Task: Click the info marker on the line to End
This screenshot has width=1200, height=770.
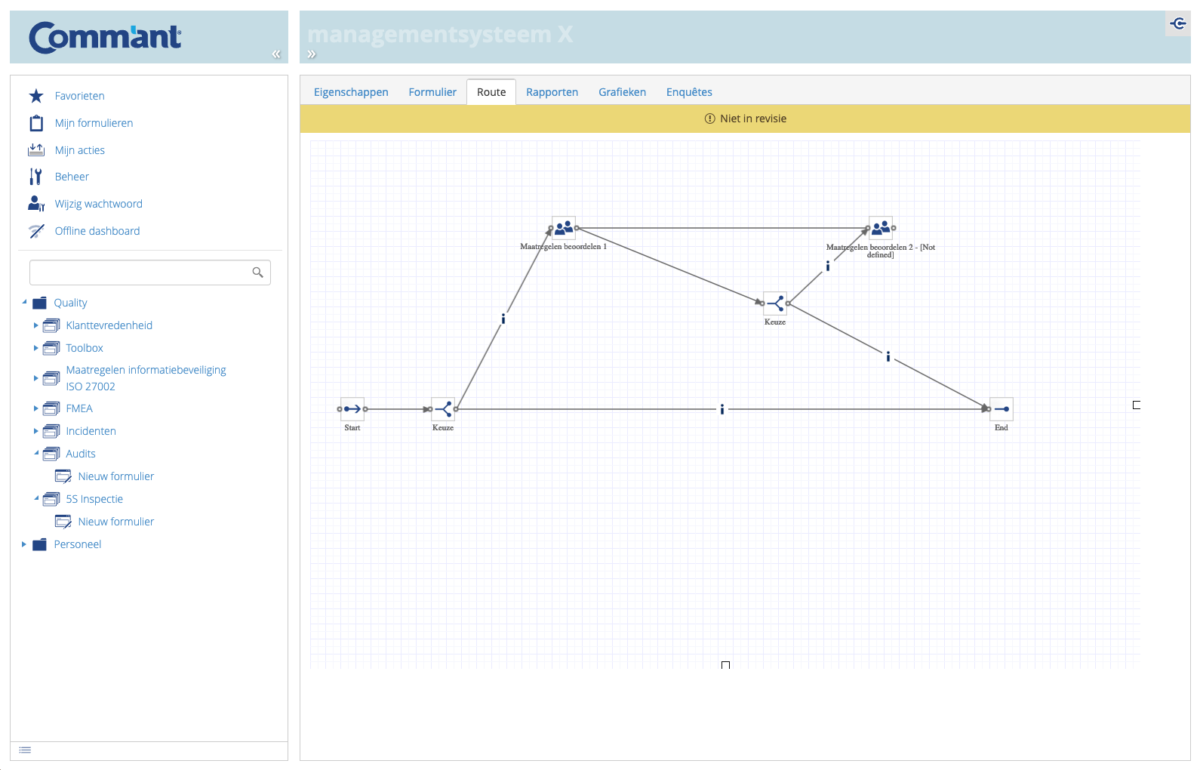Action: click(x=722, y=408)
